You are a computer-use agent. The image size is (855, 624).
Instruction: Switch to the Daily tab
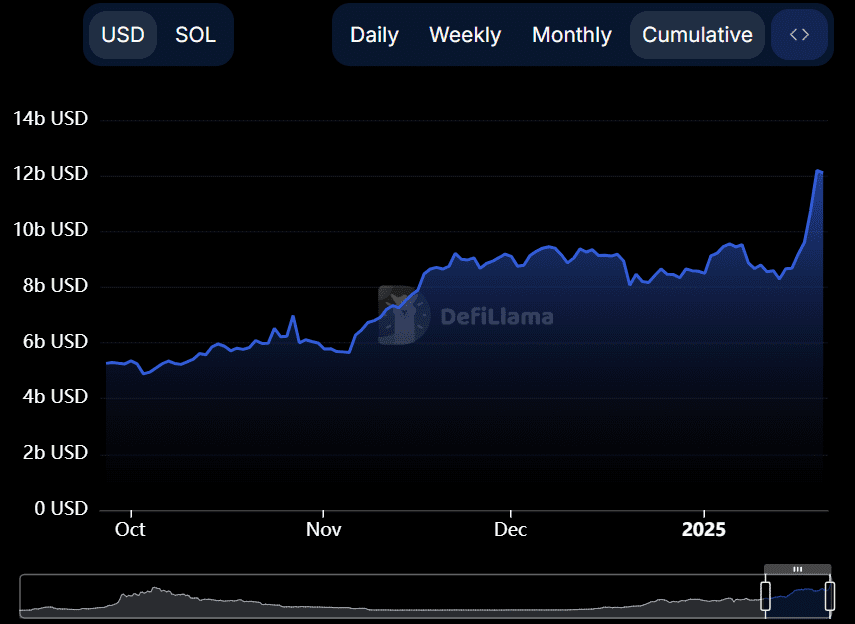374,34
